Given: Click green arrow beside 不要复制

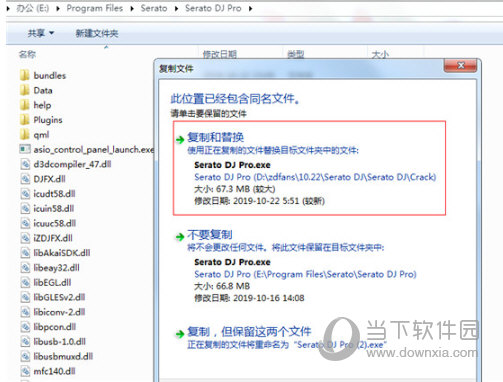Looking at the screenshot, I should [x=180, y=237].
